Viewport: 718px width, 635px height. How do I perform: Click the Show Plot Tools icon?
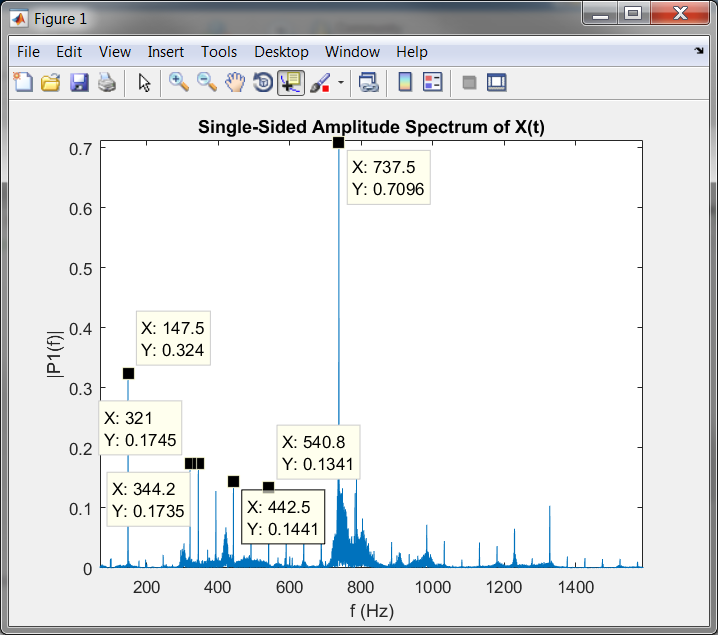tap(497, 83)
